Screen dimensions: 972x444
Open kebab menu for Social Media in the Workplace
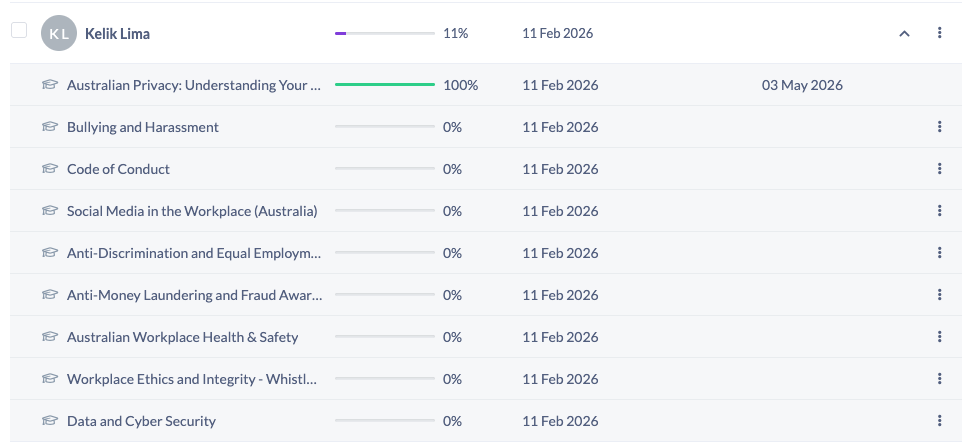pos(939,211)
